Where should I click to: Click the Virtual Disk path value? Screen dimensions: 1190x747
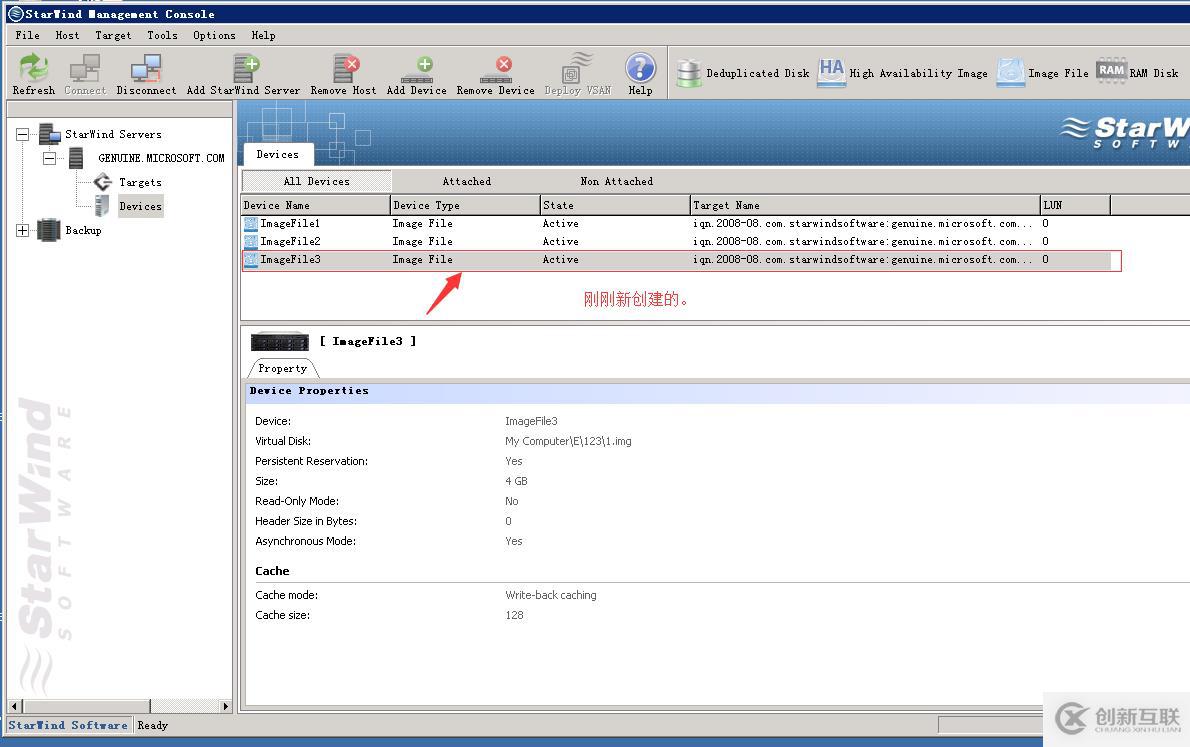(x=568, y=441)
